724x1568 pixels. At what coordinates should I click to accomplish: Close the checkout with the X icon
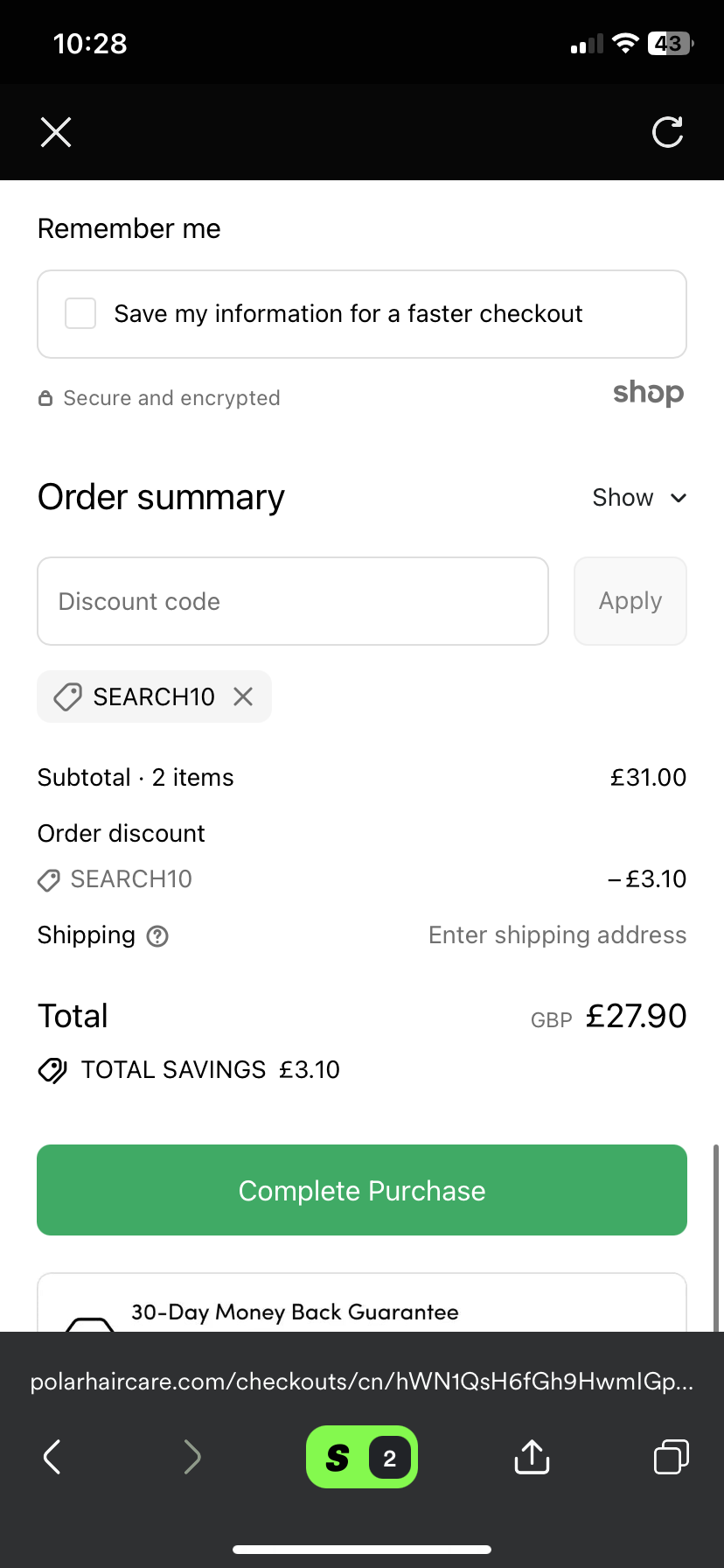click(55, 132)
